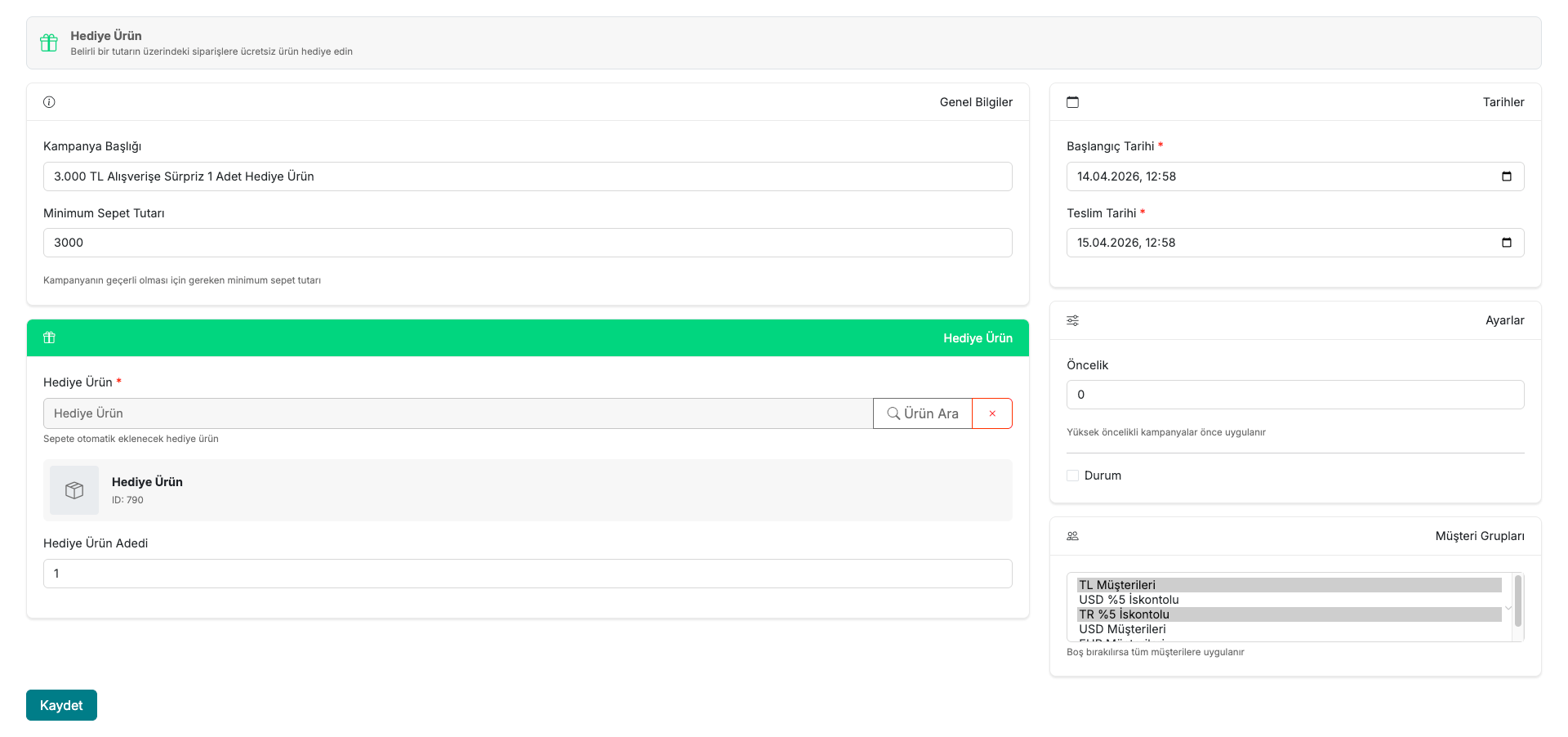Click the Minimum Sepet Tutarı input
1568x737 pixels.
[x=528, y=243]
